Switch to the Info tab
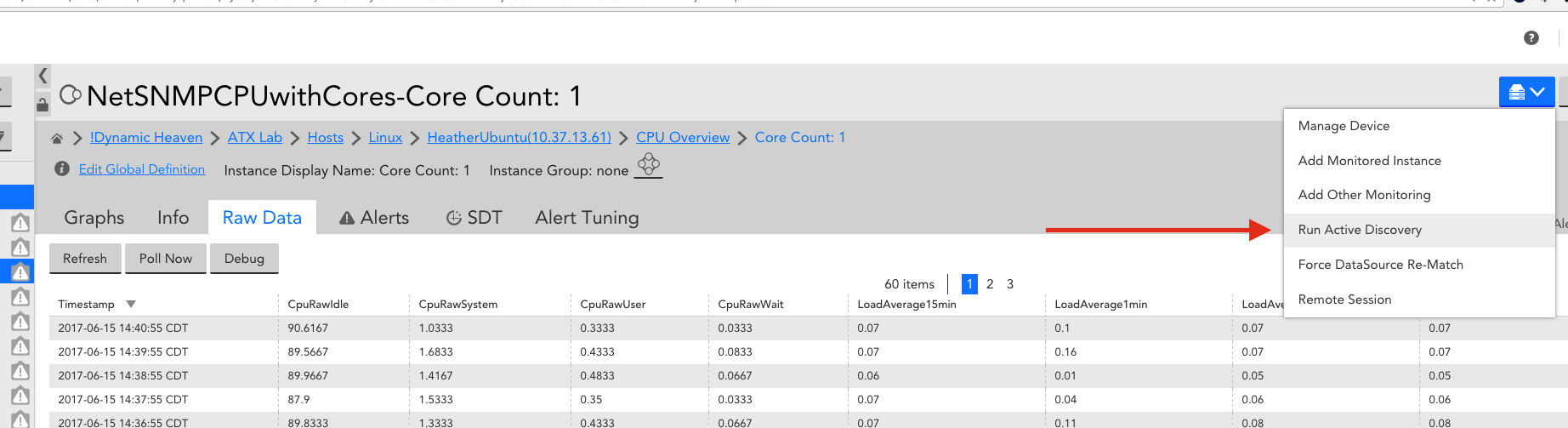The width and height of the screenshot is (1568, 428). coord(173,218)
